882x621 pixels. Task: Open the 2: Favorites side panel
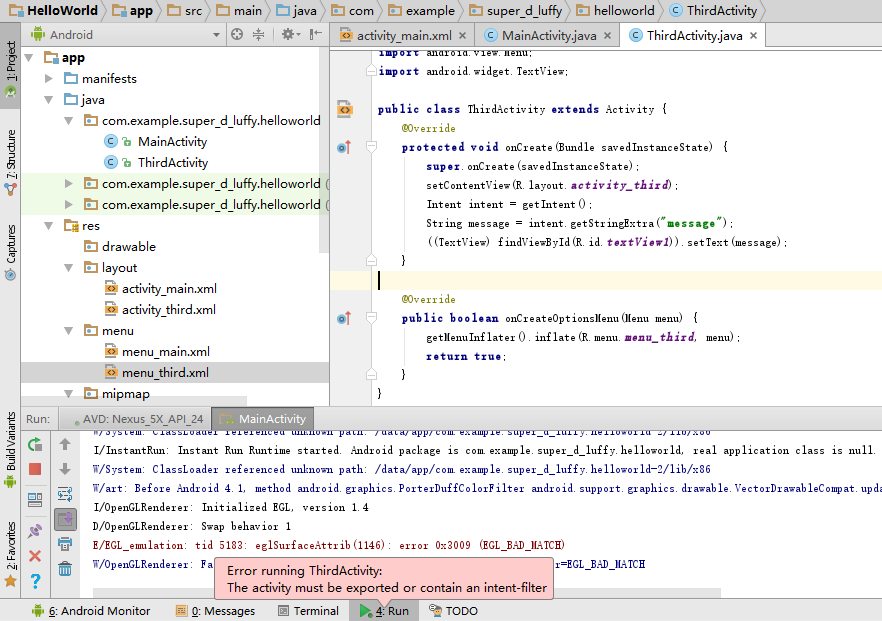(10, 554)
